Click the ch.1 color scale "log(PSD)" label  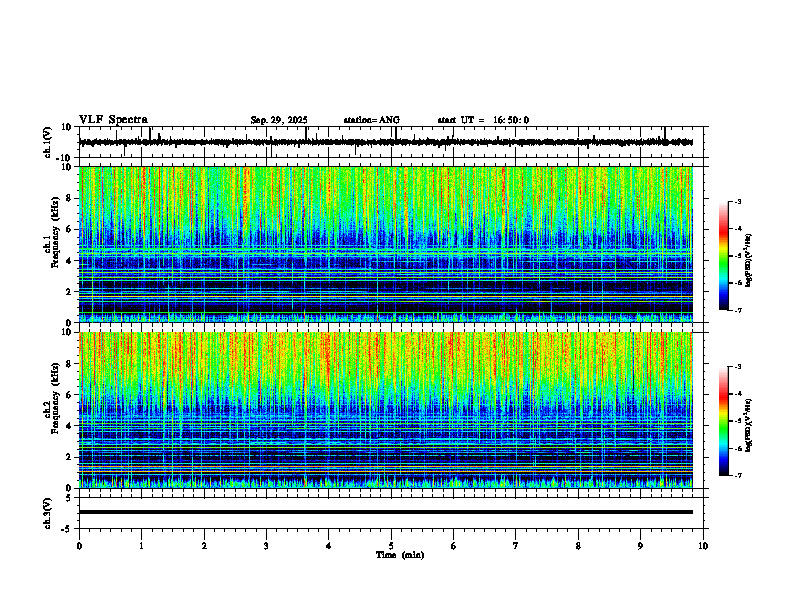[x=749, y=260]
